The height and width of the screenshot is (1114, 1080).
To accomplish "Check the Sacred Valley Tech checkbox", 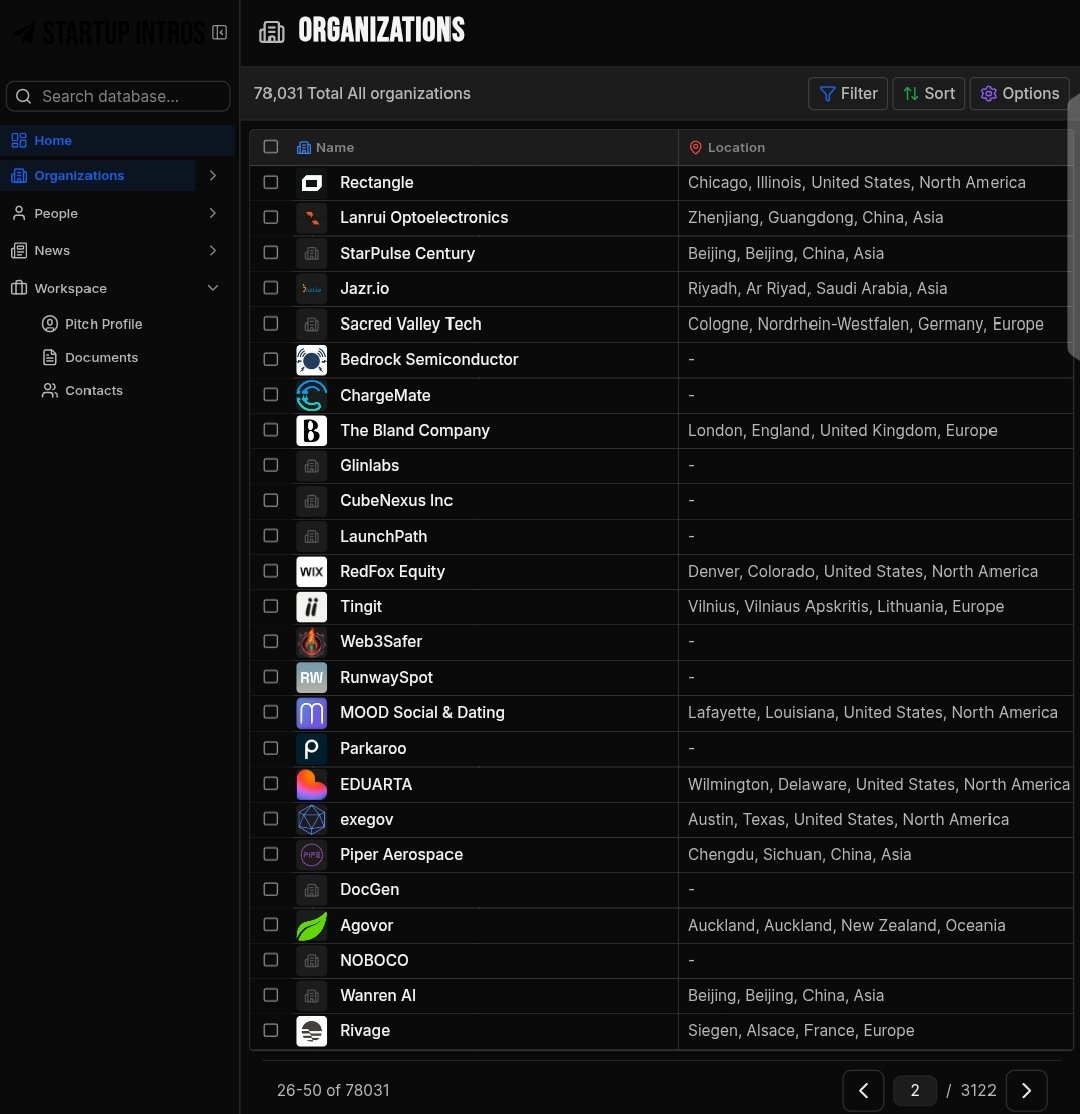I will 271,323.
